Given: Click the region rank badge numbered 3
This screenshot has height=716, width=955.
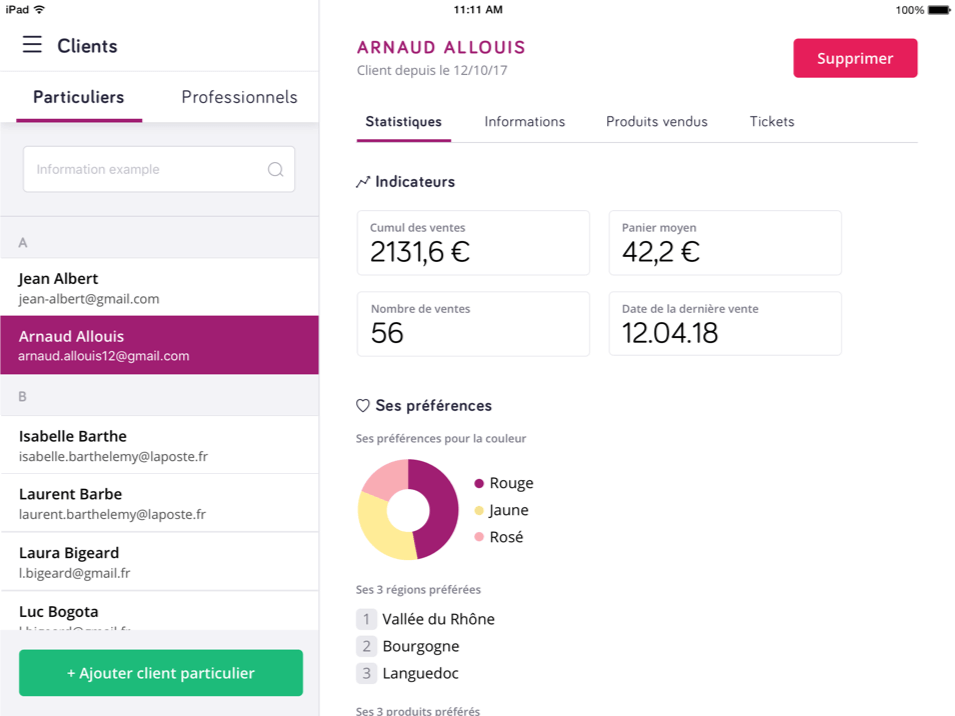Looking at the screenshot, I should (x=366, y=673).
